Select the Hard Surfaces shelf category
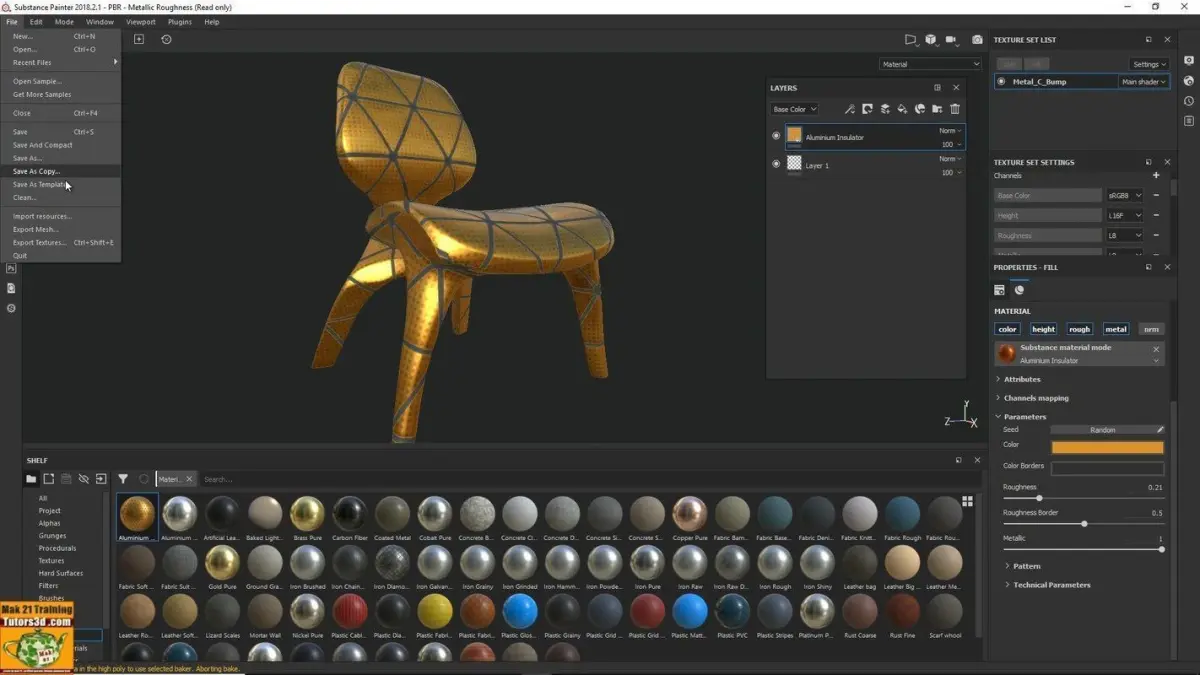 click(x=61, y=573)
